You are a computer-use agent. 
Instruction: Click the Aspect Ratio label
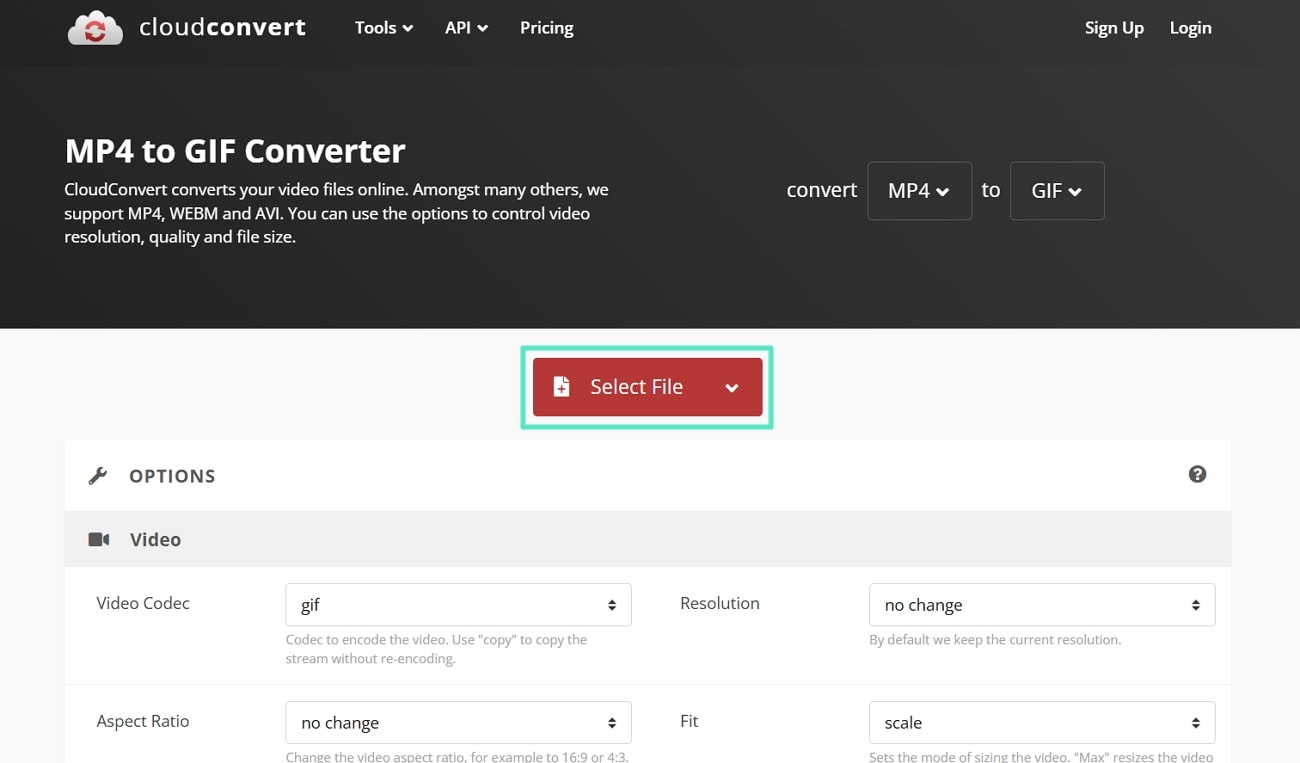[143, 721]
